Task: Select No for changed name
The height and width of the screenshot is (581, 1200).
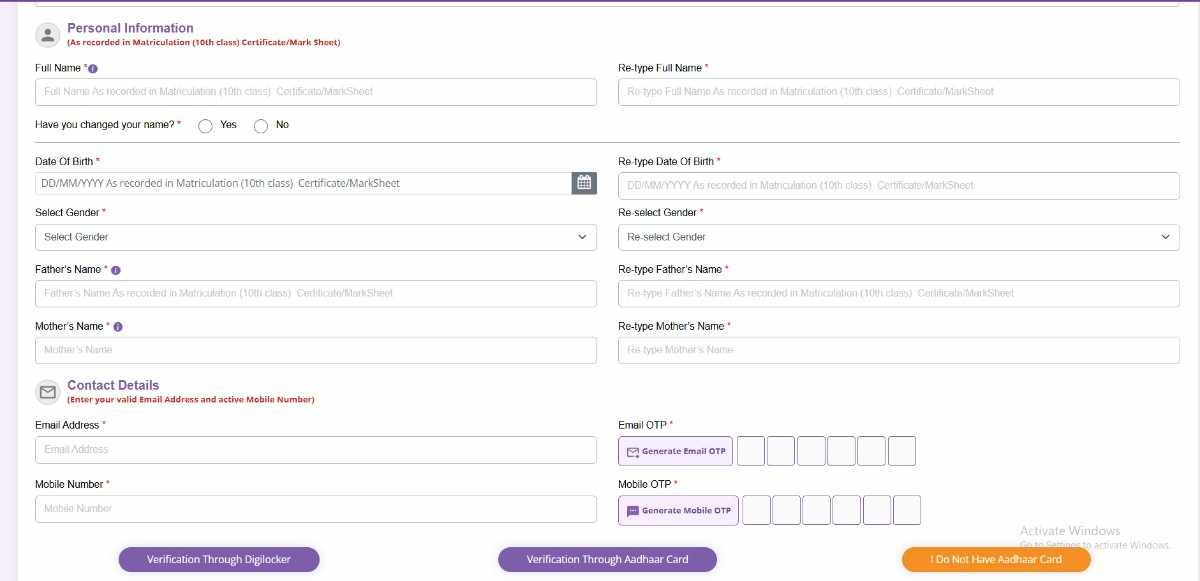Action: pyautogui.click(x=261, y=126)
